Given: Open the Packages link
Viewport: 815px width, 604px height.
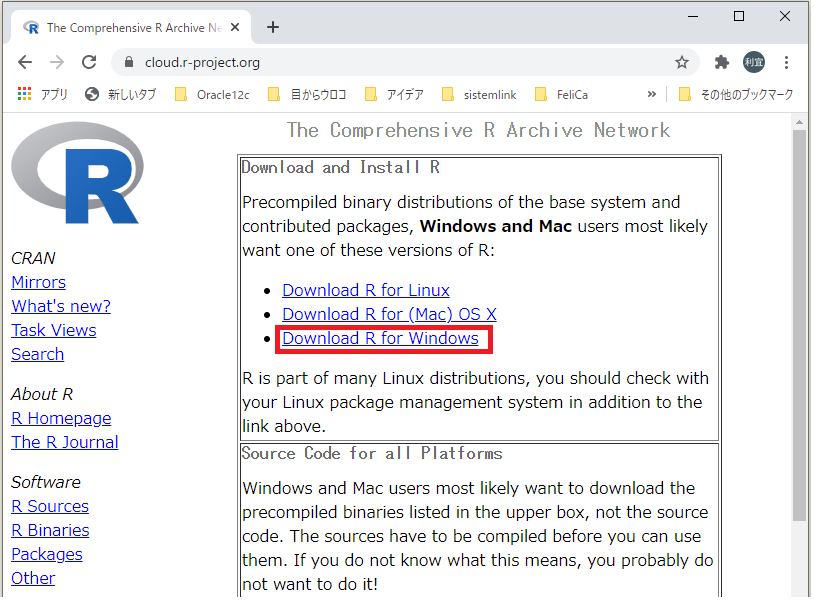Looking at the screenshot, I should click(x=47, y=555).
